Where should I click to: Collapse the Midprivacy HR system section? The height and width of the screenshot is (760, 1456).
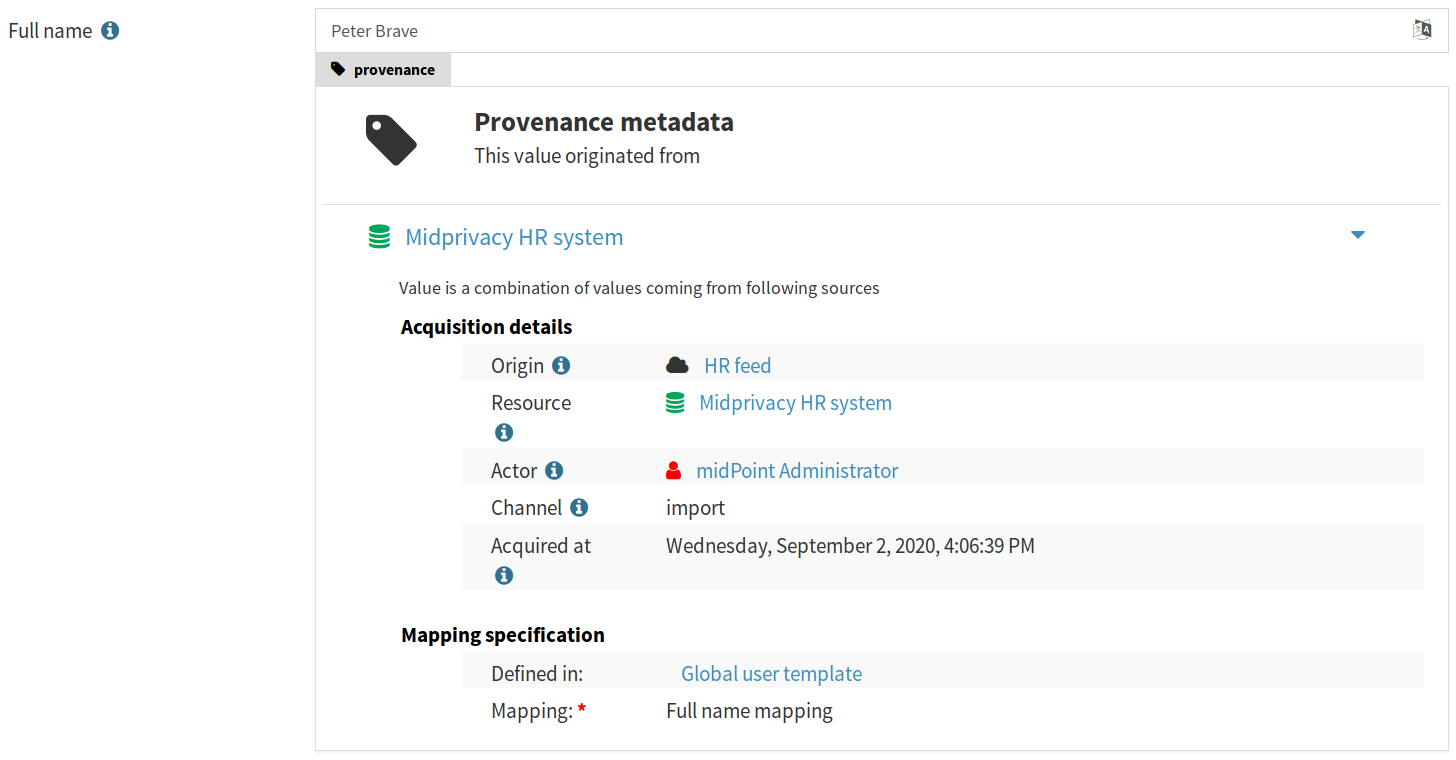(1358, 234)
